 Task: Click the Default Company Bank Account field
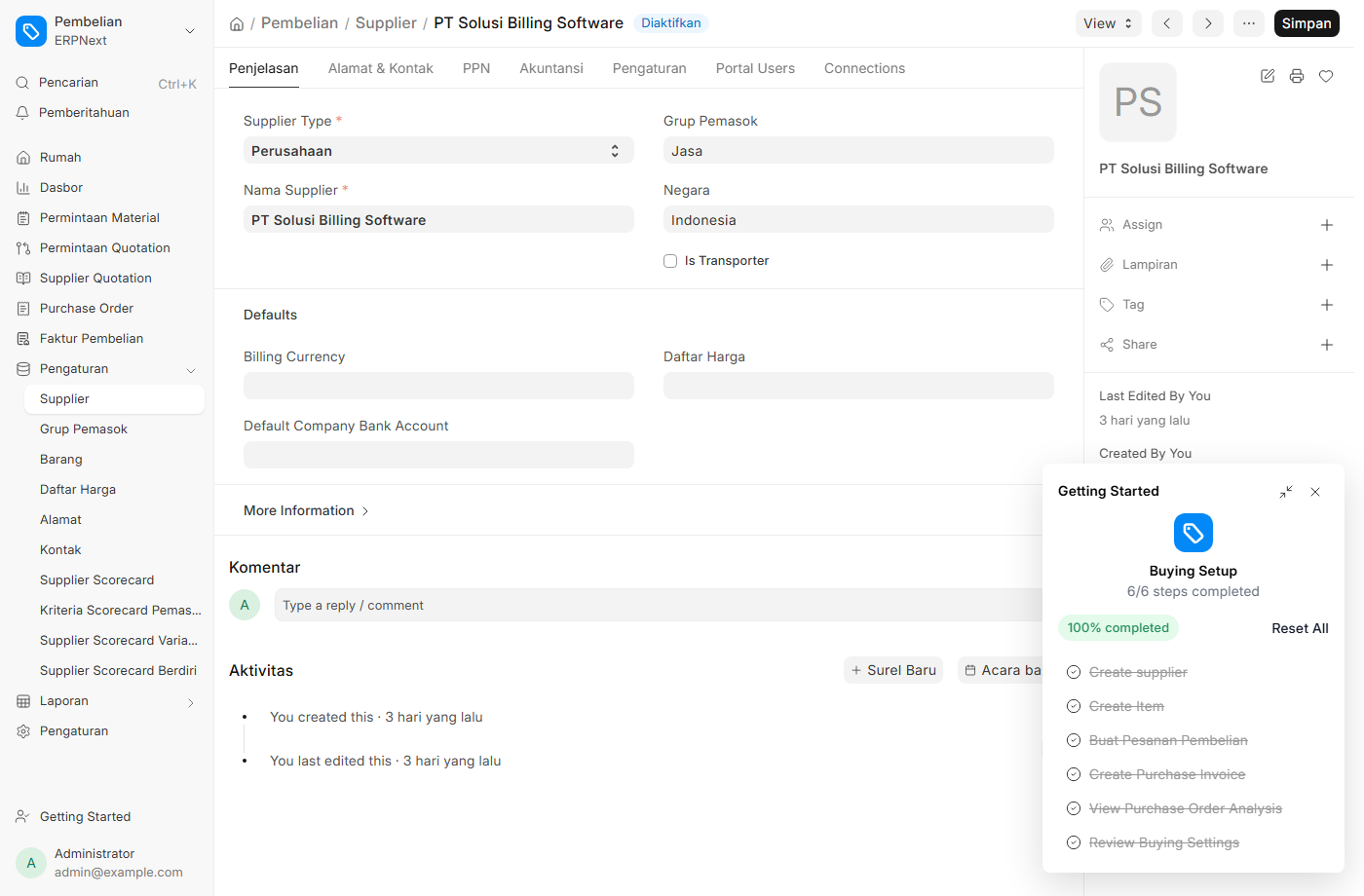tap(438, 455)
